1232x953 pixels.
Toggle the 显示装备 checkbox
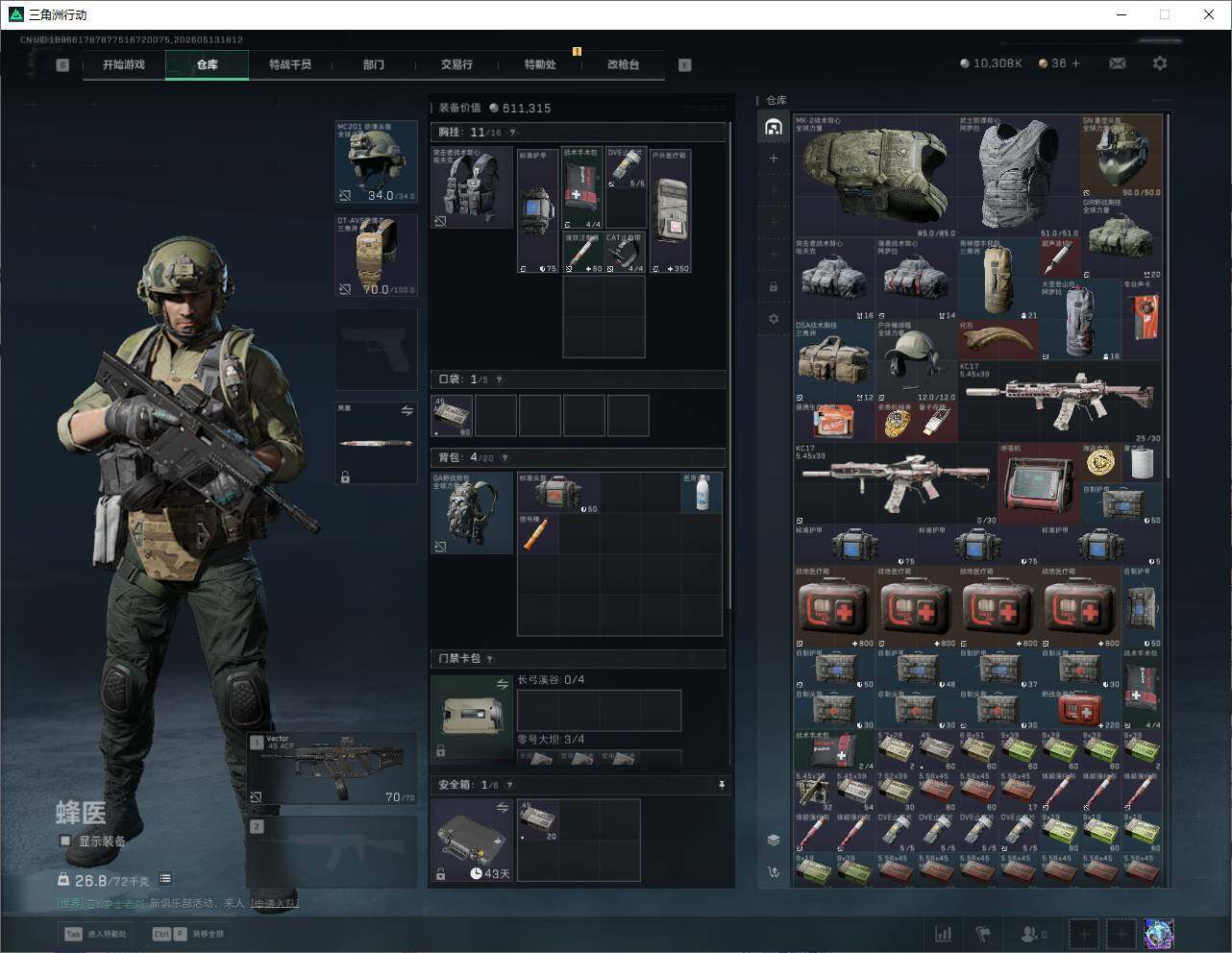click(65, 841)
